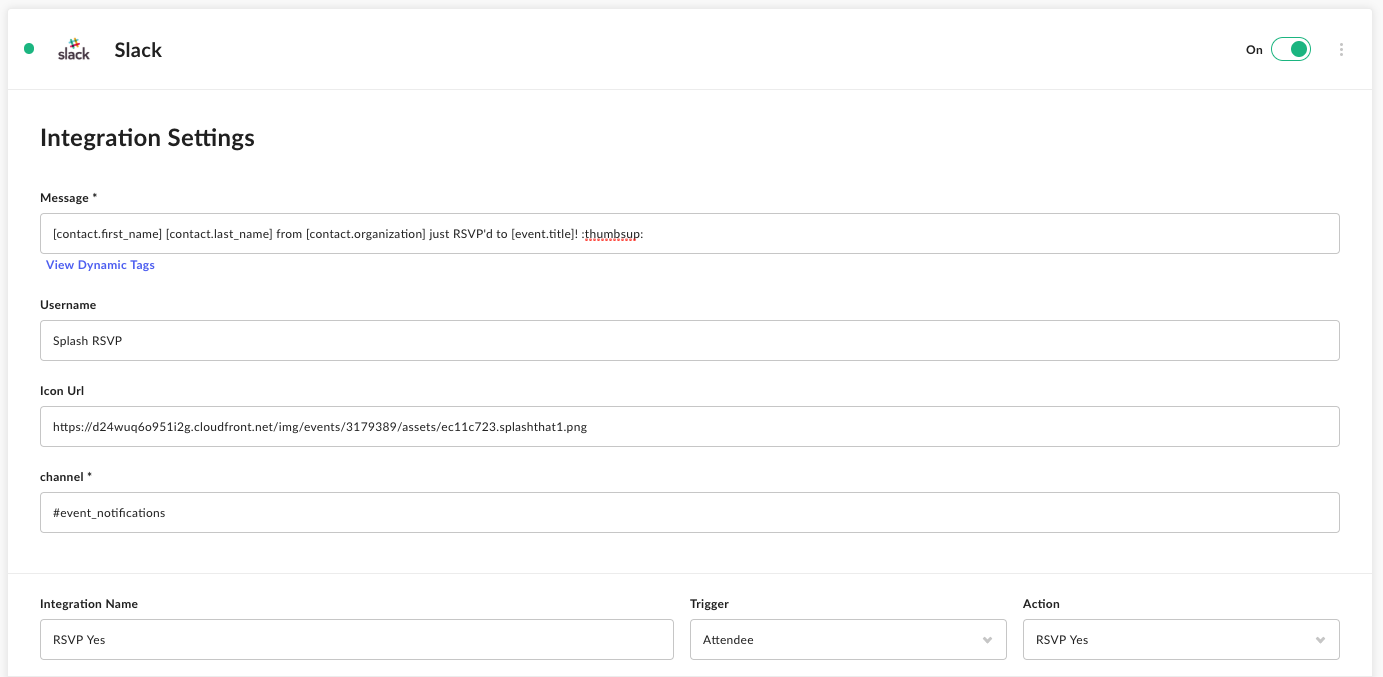Screen dimensions: 1383x677
Task: Select the channel field with #event_notifications
Action: (x=690, y=512)
